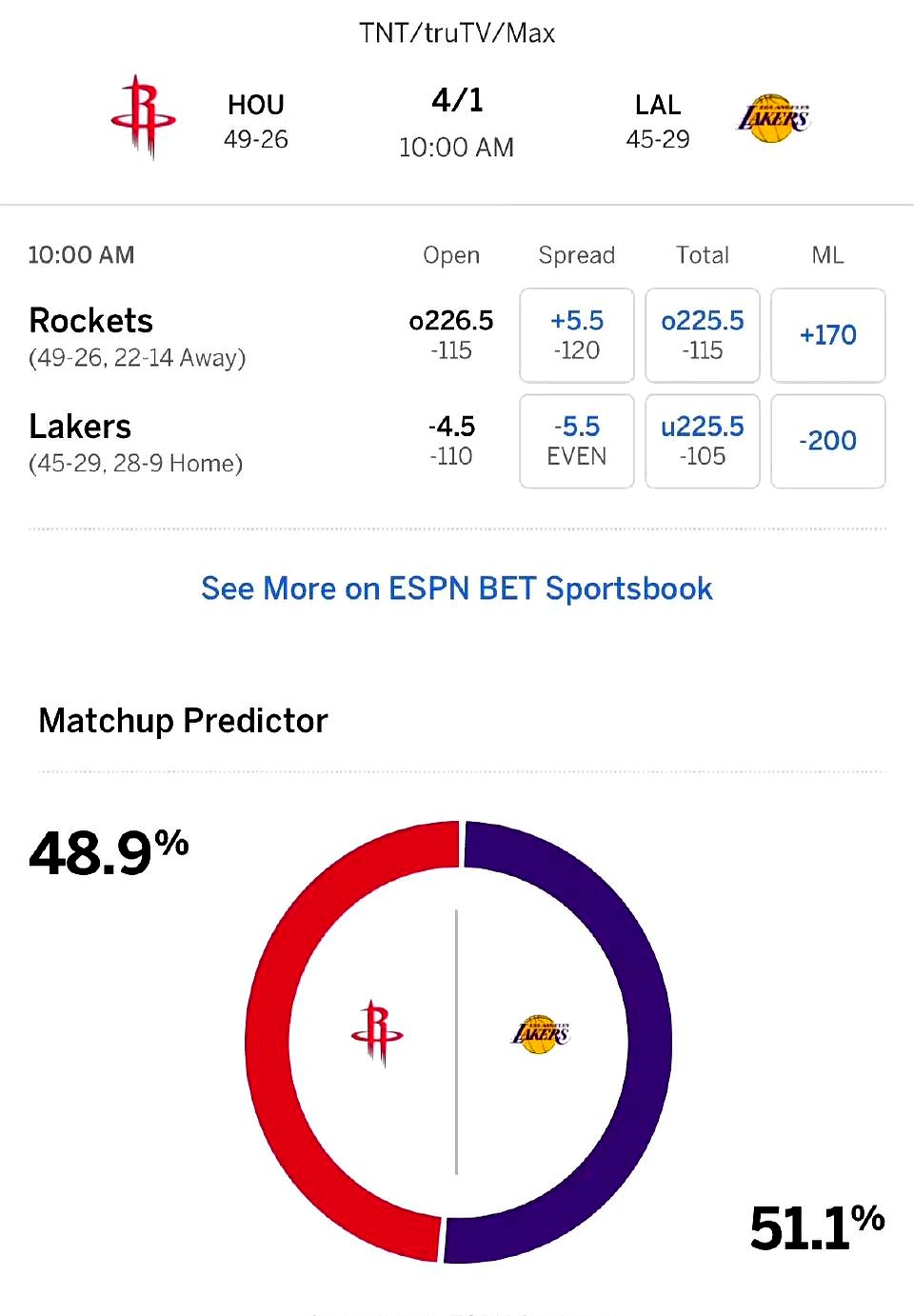Click the Rockets team name row

pos(91,321)
